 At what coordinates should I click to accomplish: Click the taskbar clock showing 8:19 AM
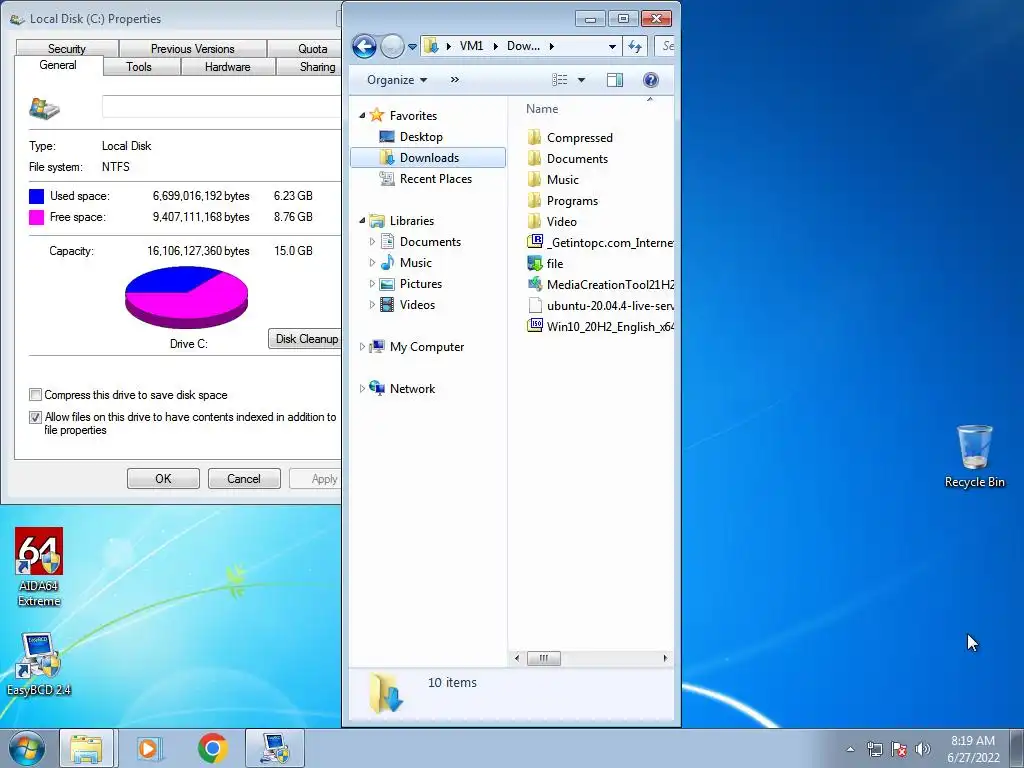[973, 749]
